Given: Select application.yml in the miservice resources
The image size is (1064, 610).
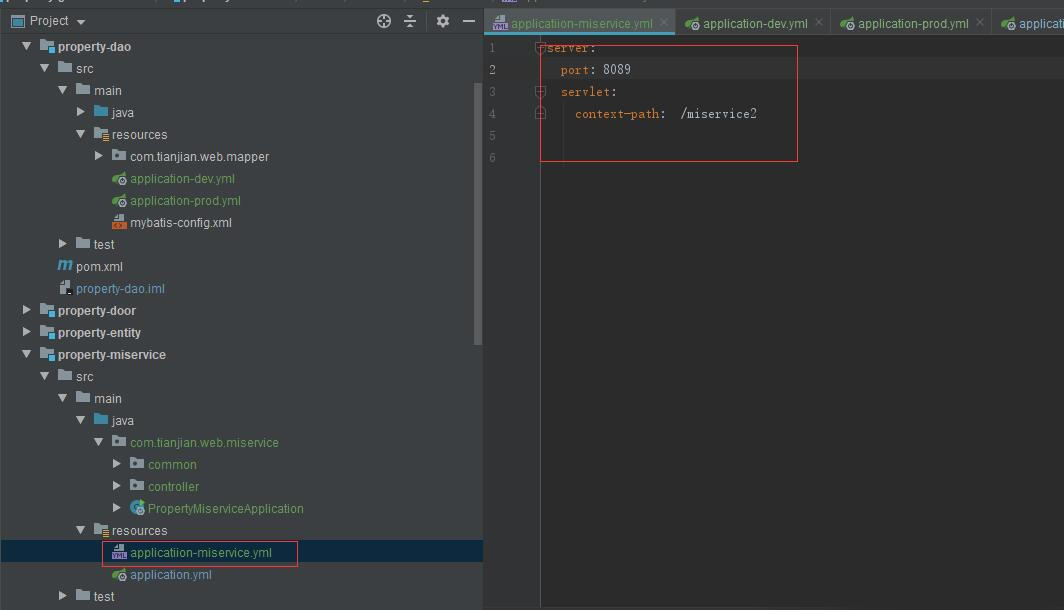Looking at the screenshot, I should (170, 574).
